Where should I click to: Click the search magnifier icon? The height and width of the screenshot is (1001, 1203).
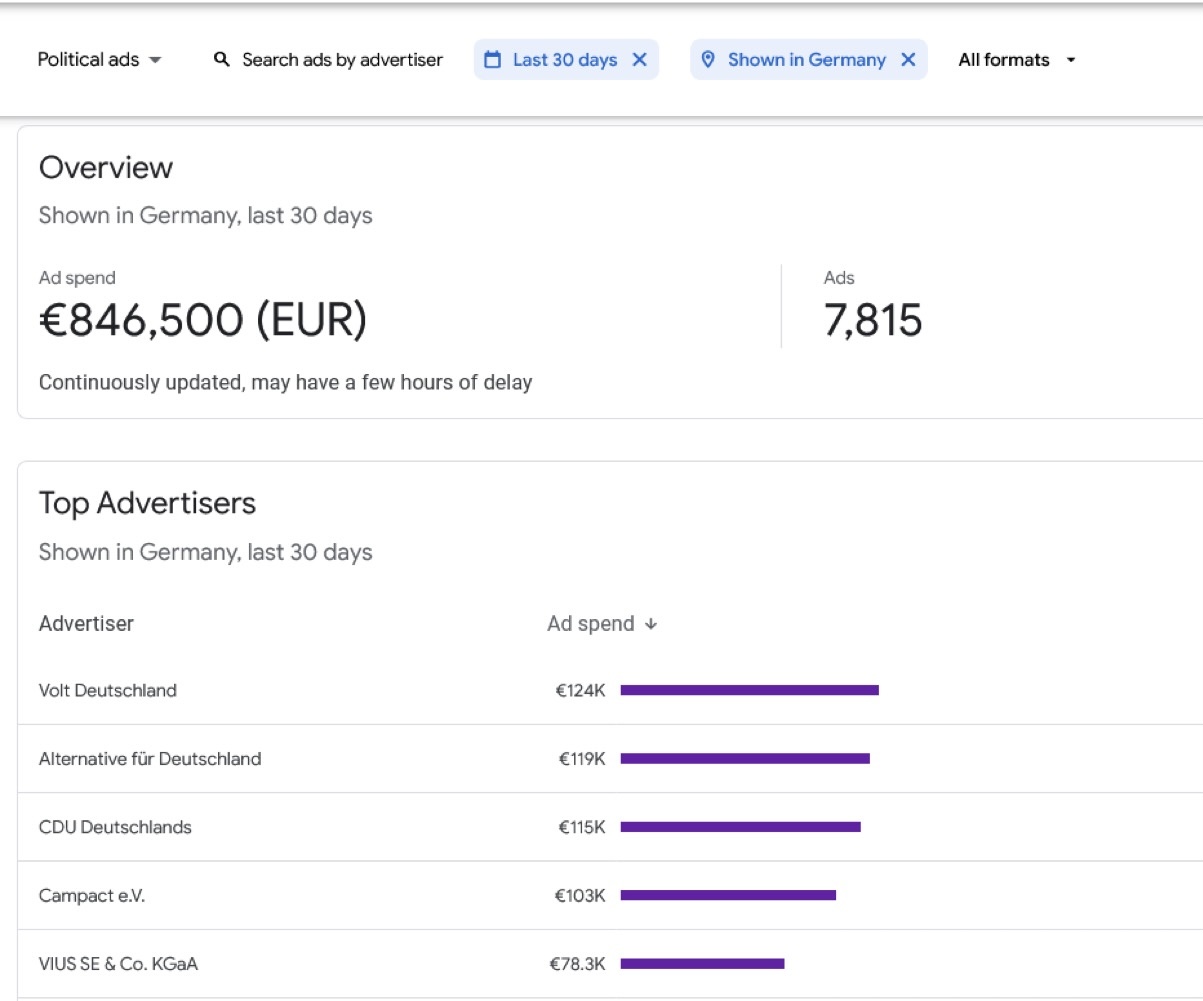222,60
